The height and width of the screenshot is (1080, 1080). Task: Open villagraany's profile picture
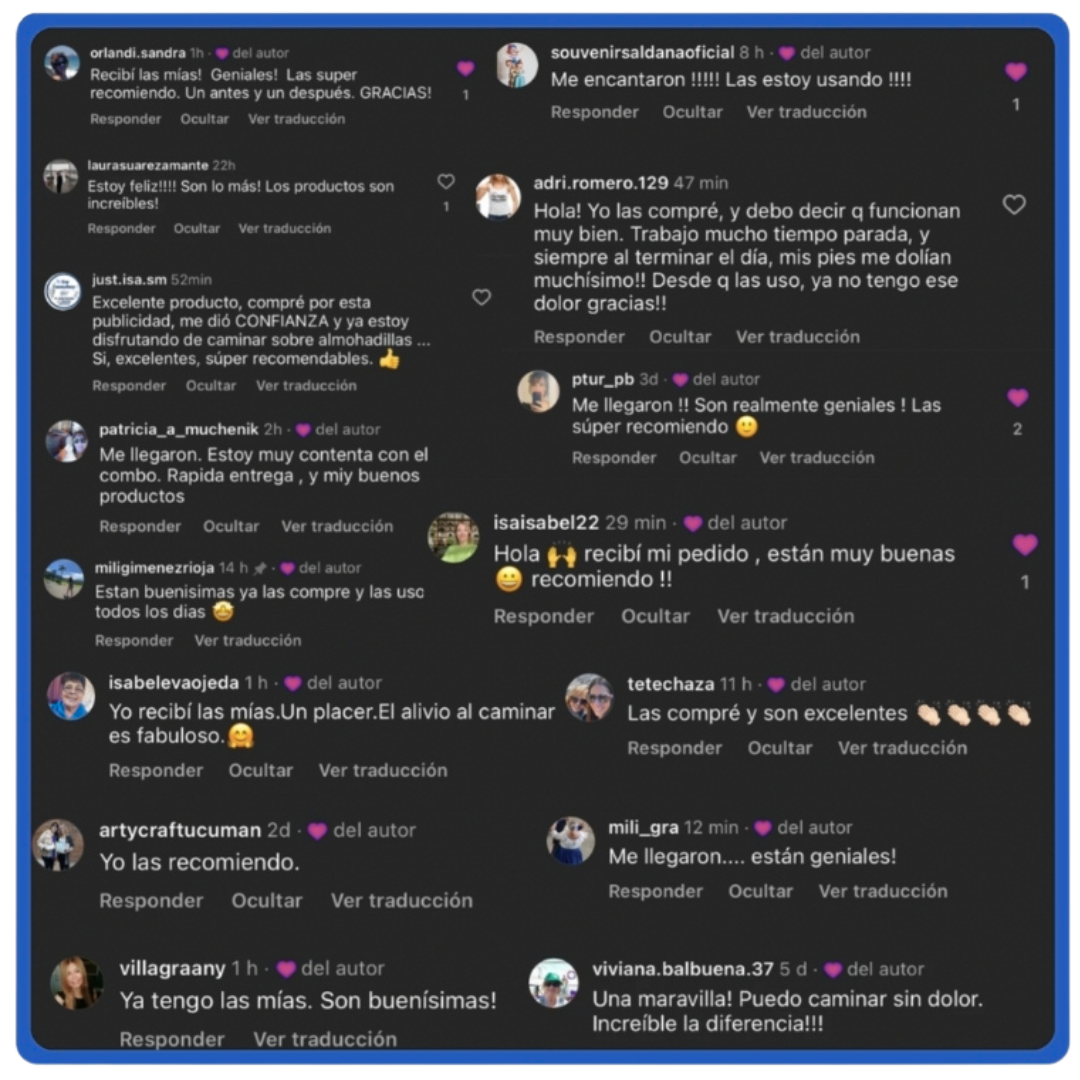tap(76, 983)
